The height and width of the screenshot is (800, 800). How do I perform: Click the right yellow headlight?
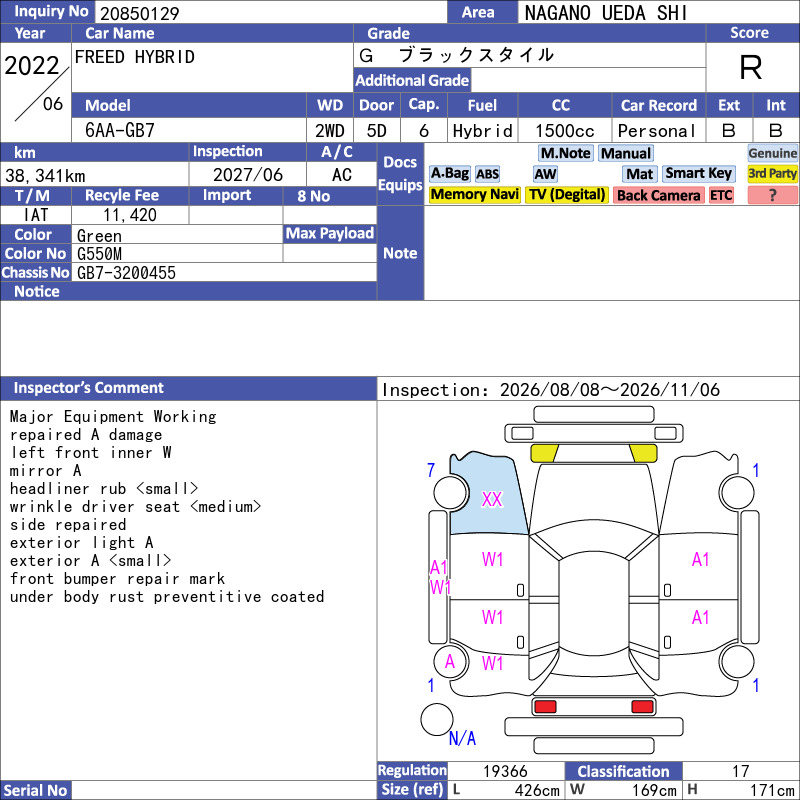point(644,453)
